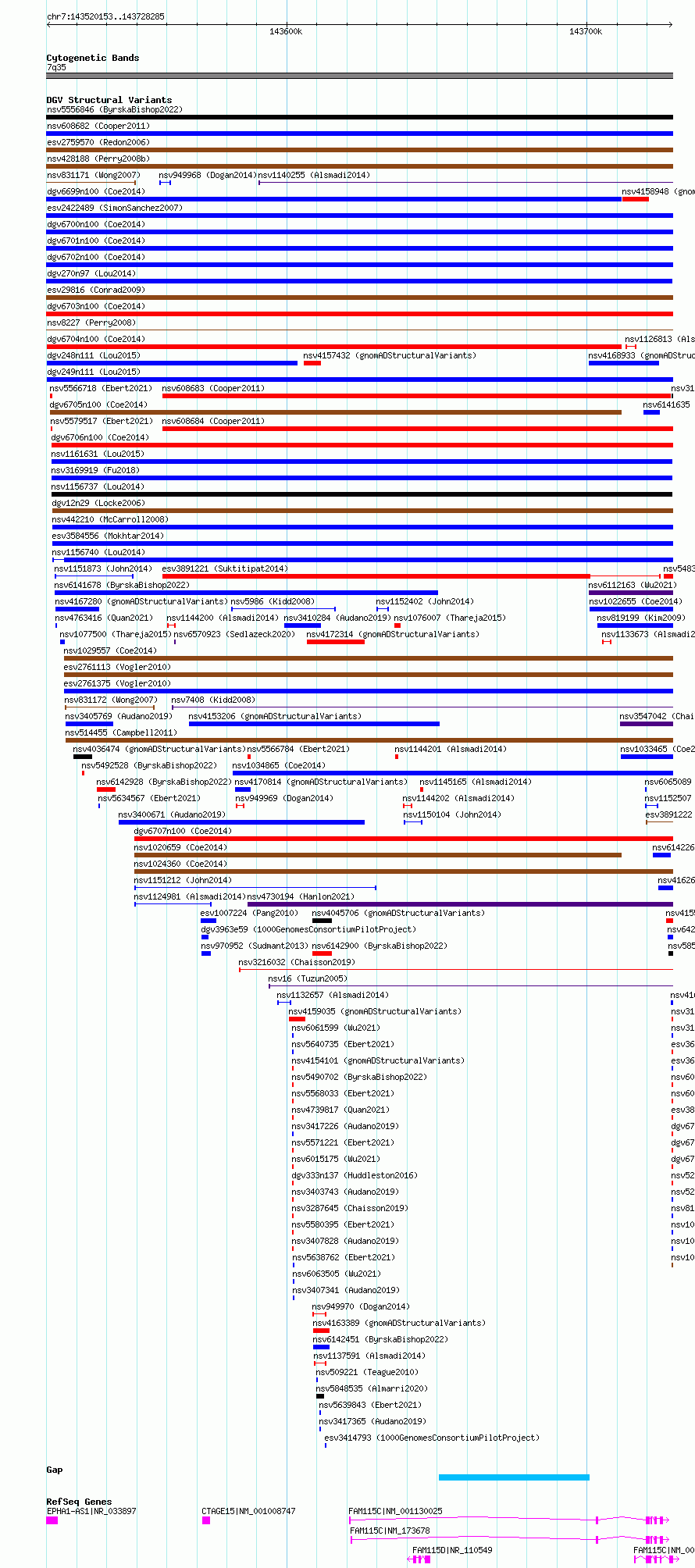Click esv3414793 (1000GenomesConsortiumPilotProject) label
The width and height of the screenshot is (695, 1568).
coord(432,1438)
